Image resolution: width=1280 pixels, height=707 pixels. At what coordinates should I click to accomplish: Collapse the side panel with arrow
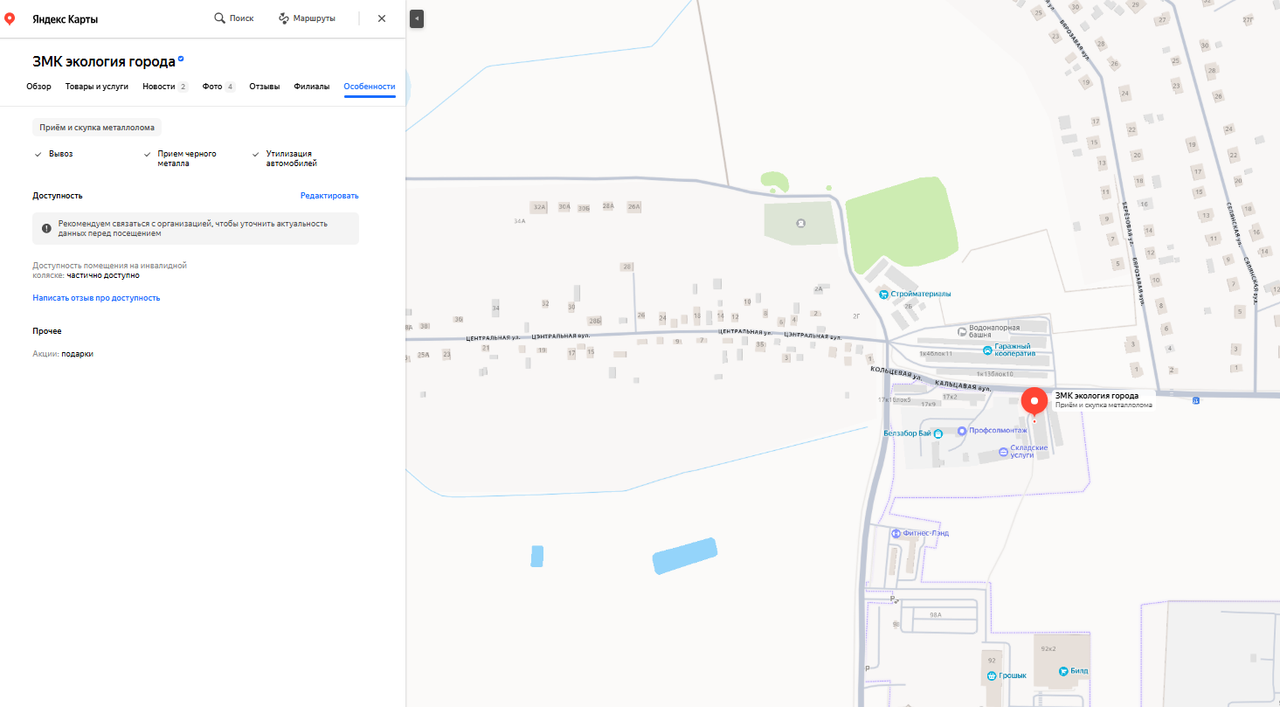[x=417, y=18]
